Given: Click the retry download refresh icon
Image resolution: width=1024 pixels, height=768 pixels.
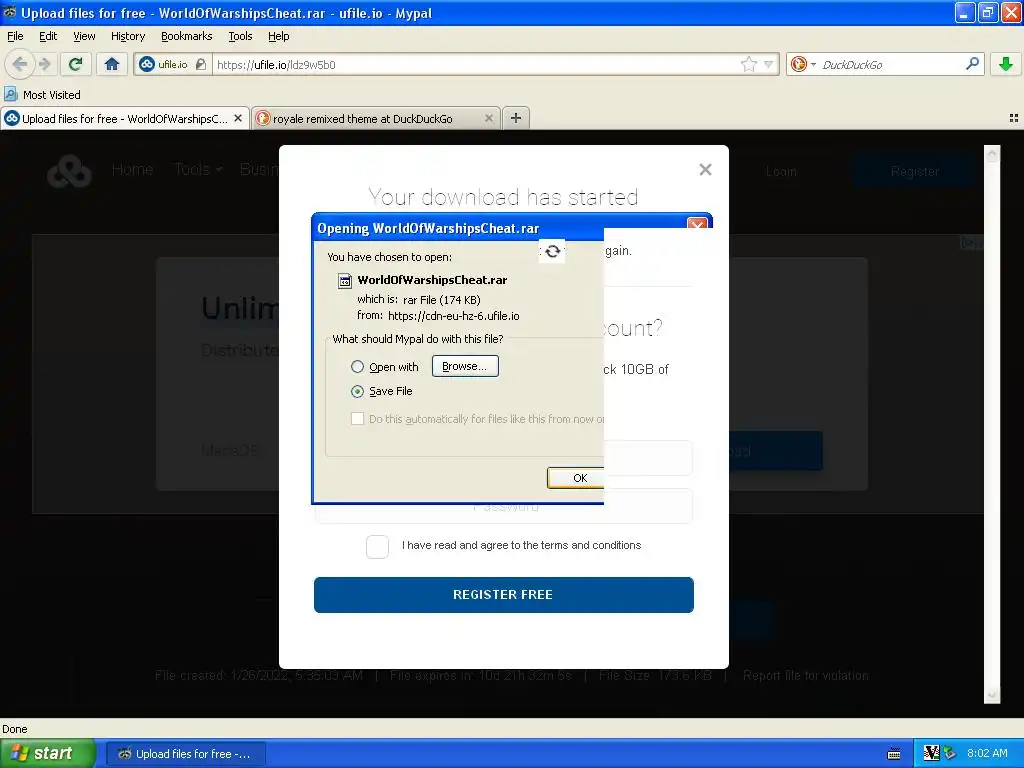Looking at the screenshot, I should pyautogui.click(x=552, y=251).
